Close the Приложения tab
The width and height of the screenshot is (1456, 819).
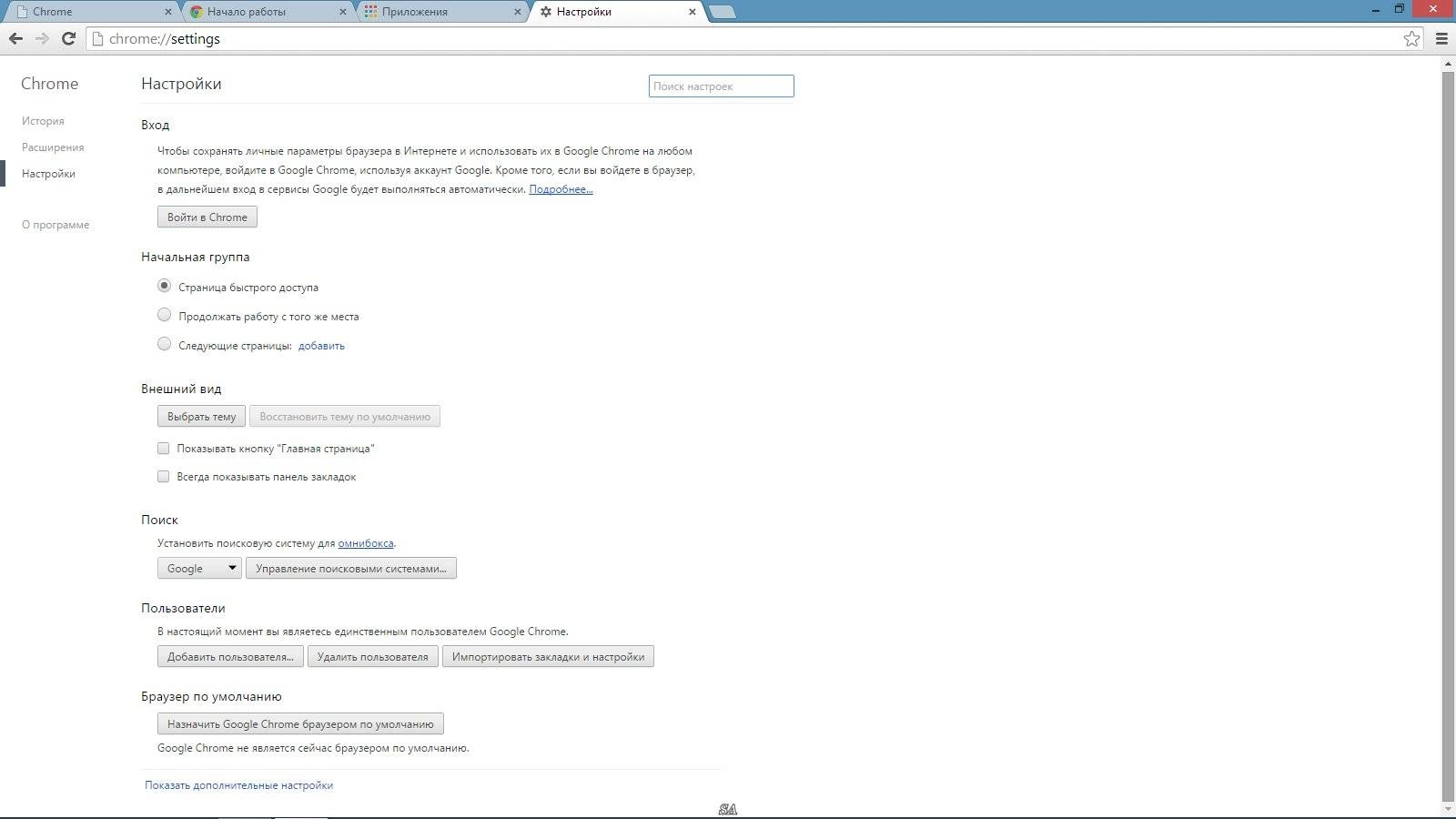pos(518,12)
